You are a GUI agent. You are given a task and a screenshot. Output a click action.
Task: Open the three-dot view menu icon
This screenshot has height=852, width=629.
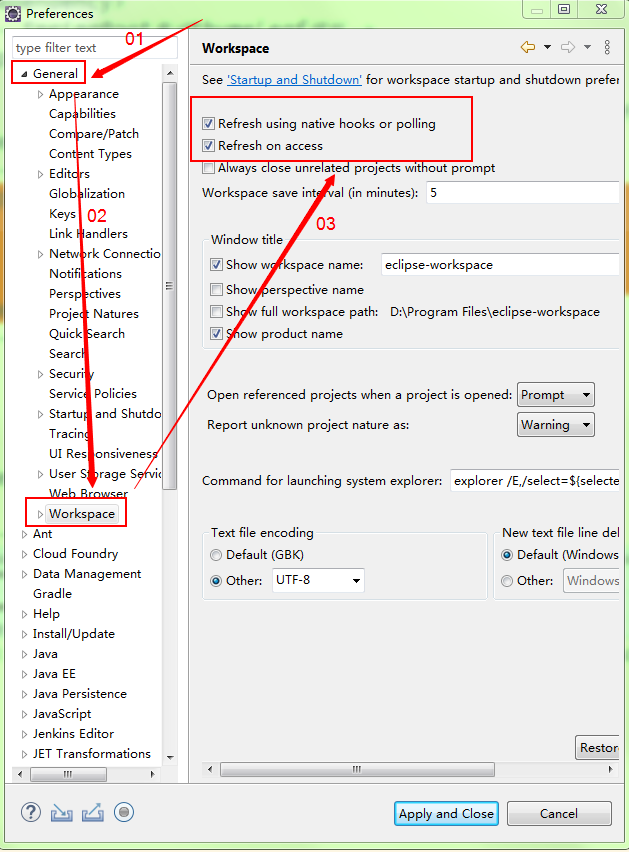coord(607,47)
